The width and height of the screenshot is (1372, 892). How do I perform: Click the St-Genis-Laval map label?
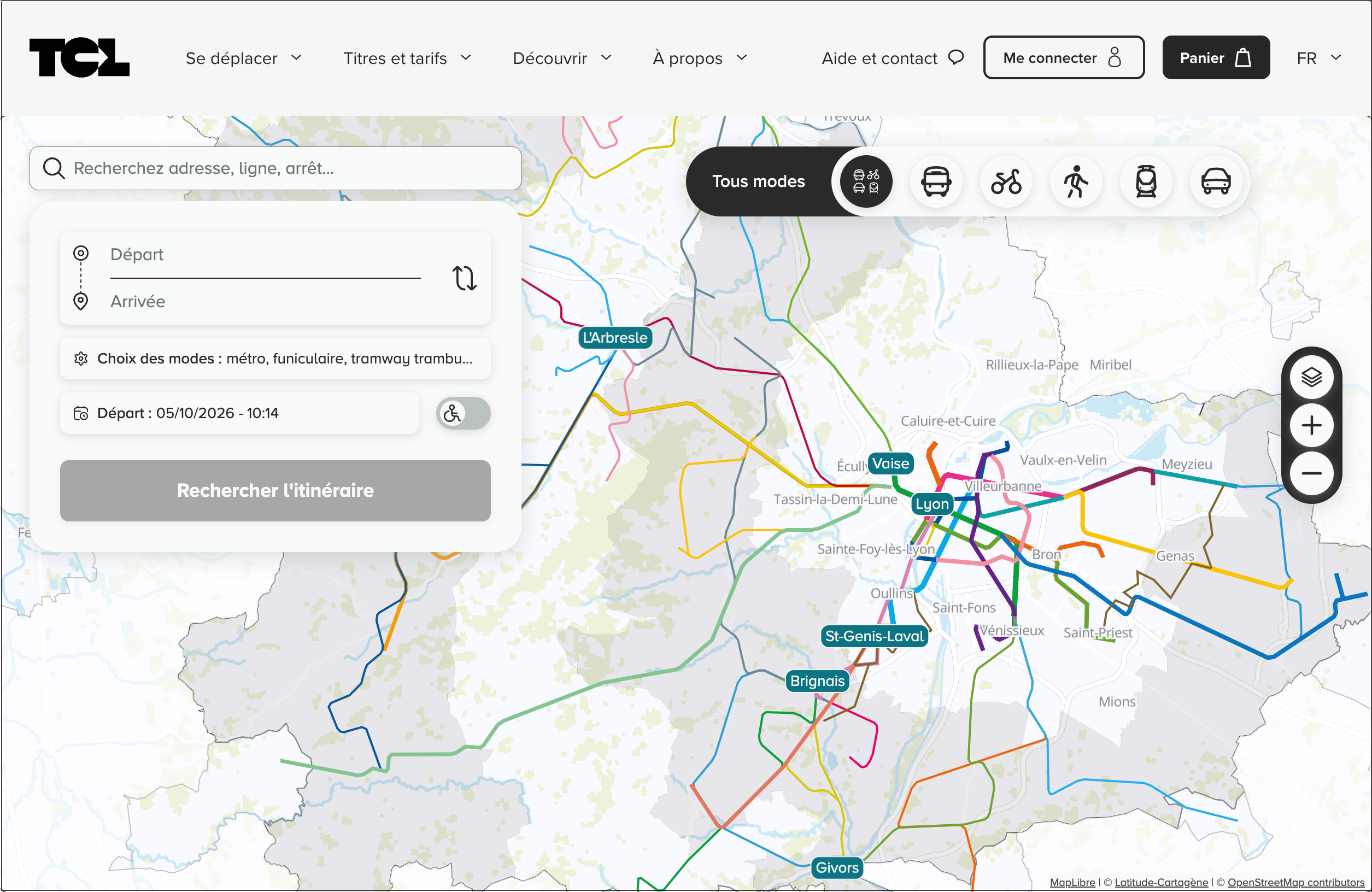(874, 637)
